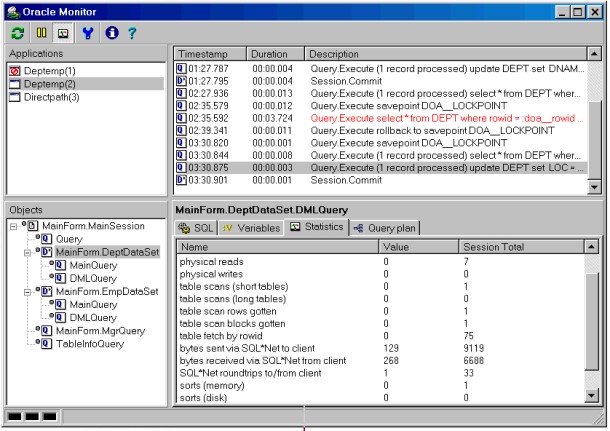Click the Oracle Monitor title bar app icon

(x=14, y=12)
